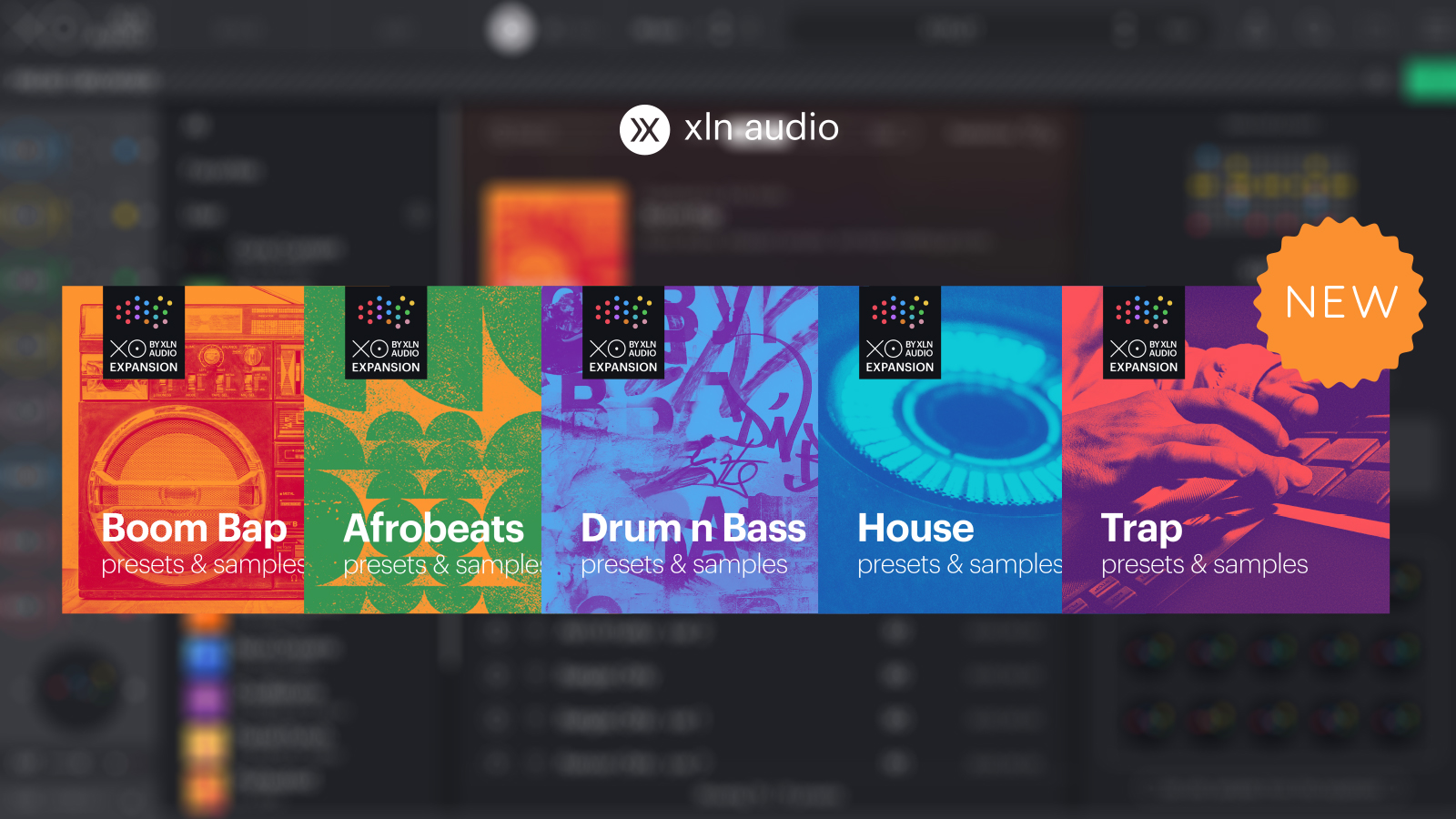The height and width of the screenshot is (819, 1456).
Task: Click the 'Drum n Bass' title text
Action: [x=693, y=529]
